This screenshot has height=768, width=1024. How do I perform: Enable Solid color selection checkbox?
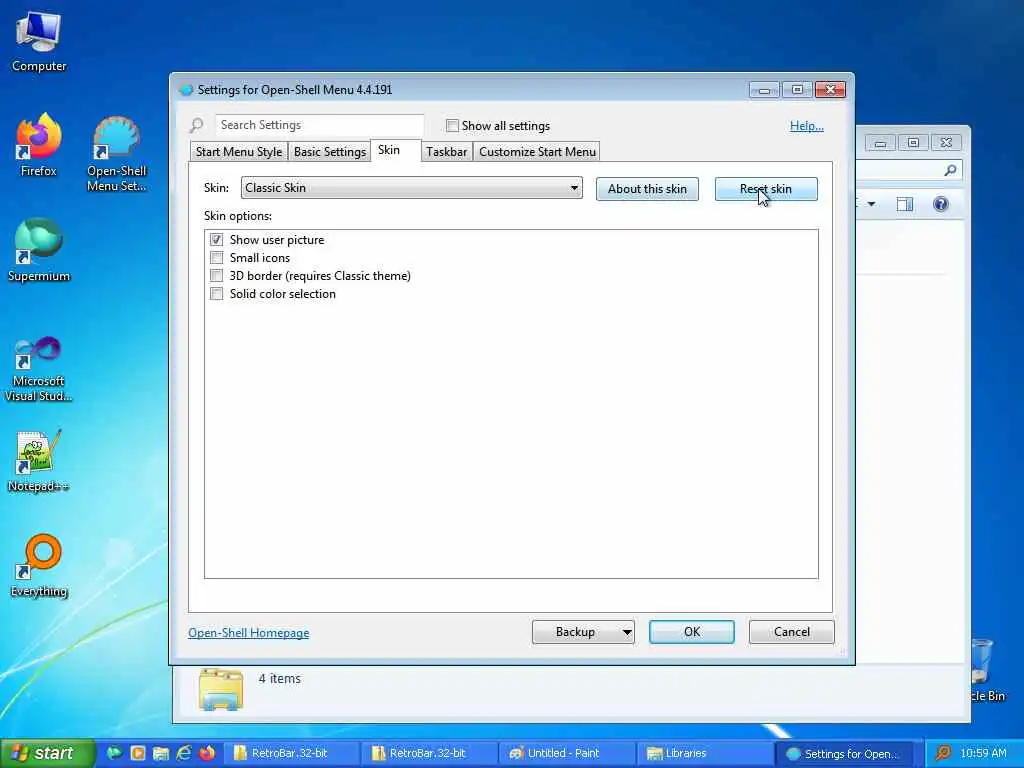click(x=216, y=294)
